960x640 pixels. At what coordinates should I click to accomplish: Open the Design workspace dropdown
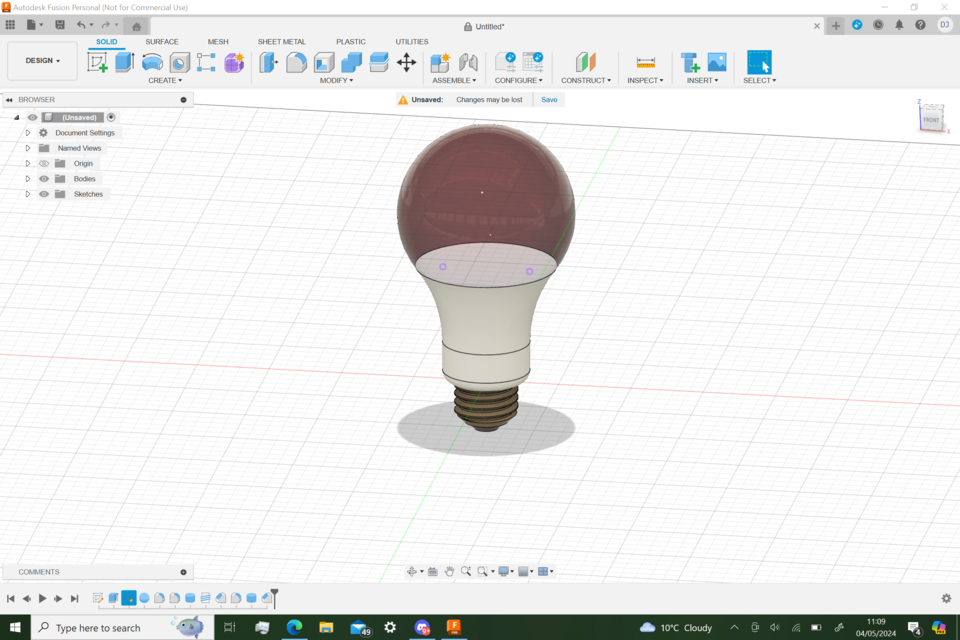41,60
